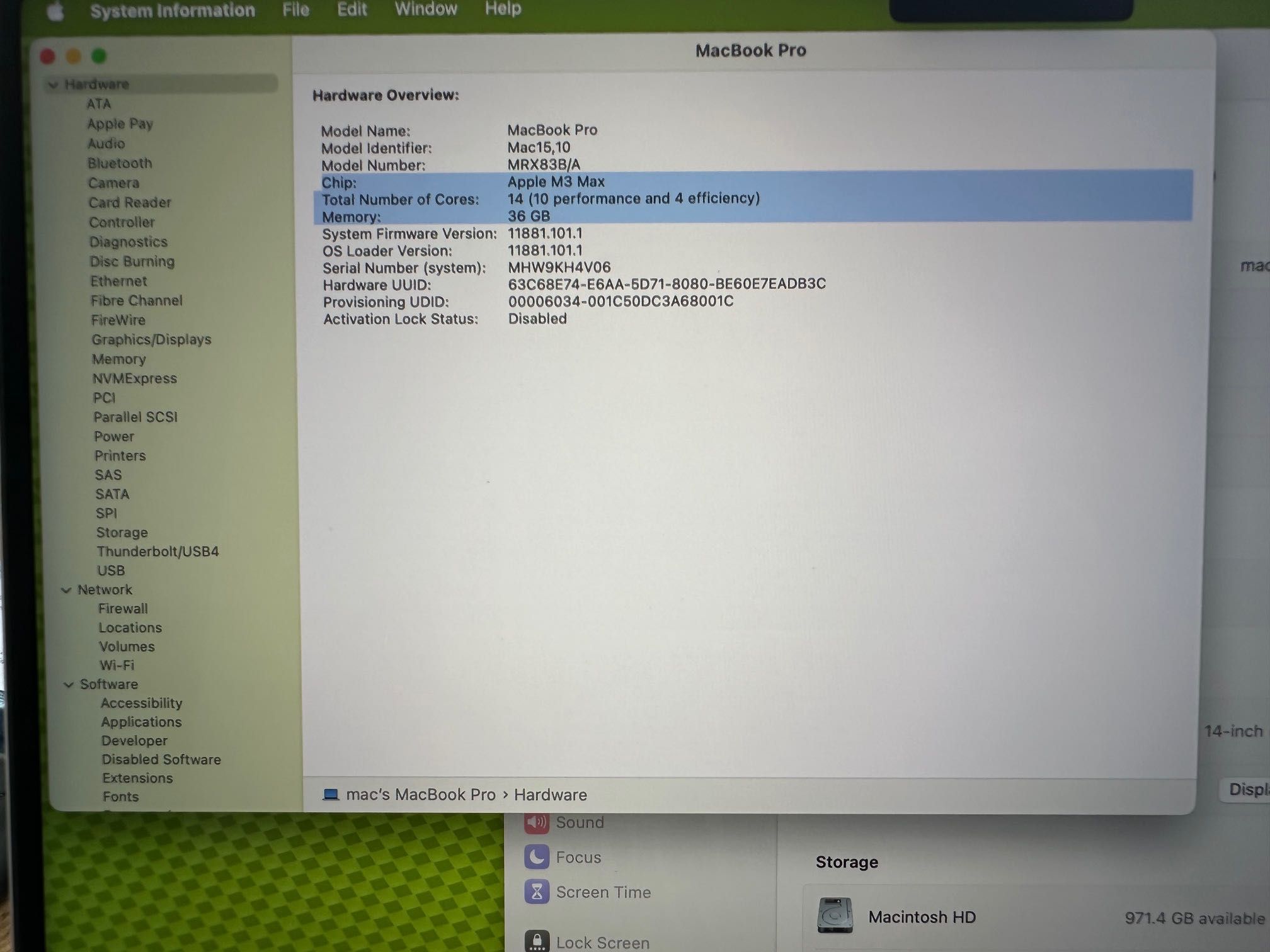This screenshot has width=1270, height=952.
Task: Select SAS in the sidebar
Action: (x=108, y=475)
